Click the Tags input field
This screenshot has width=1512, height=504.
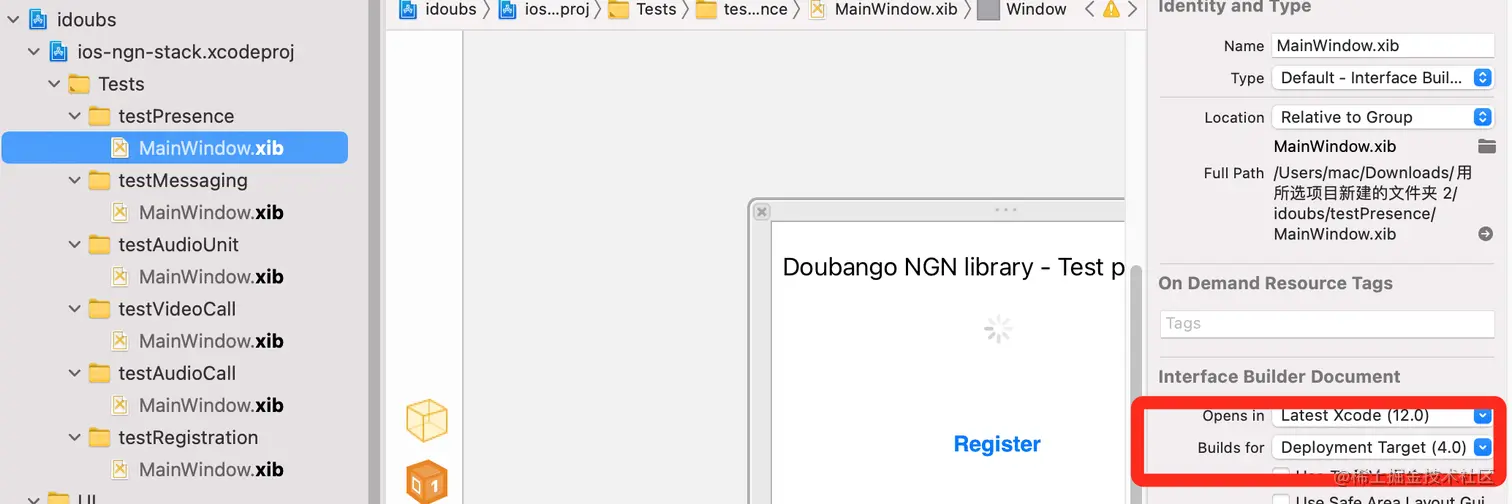[1326, 323]
